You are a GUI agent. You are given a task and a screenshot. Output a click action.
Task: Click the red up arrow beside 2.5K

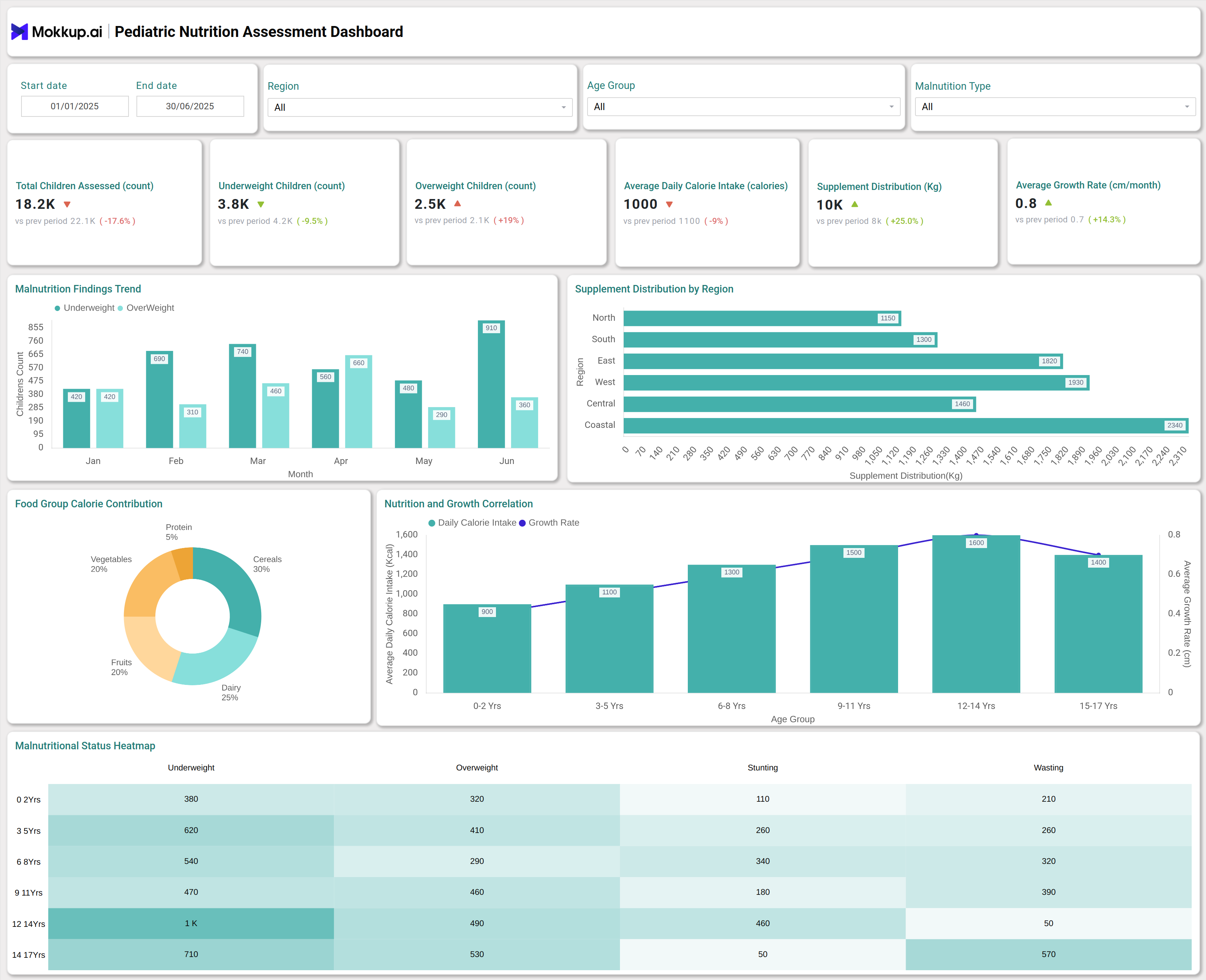[x=458, y=204]
